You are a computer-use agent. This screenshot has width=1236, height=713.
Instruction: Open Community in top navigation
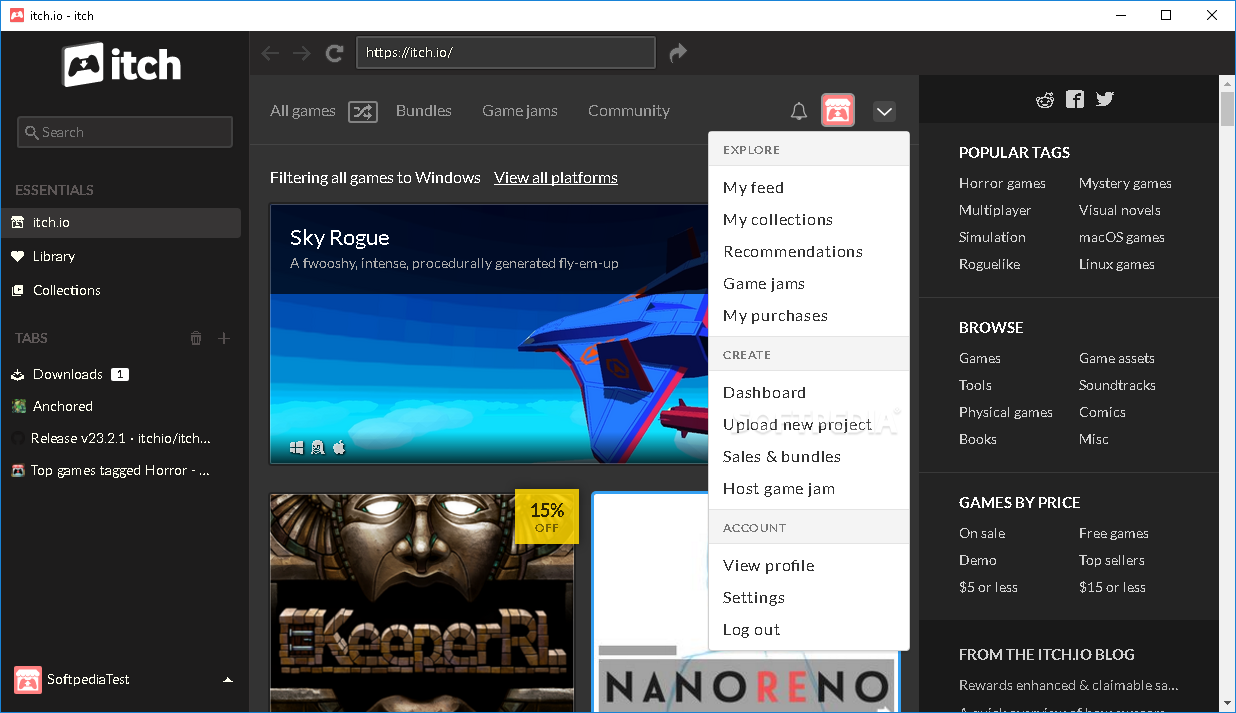coord(629,111)
